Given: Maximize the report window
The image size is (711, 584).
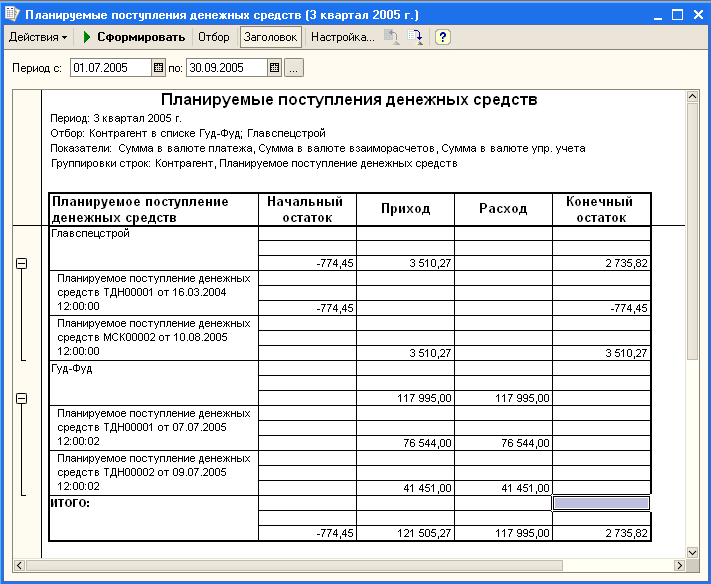Looking at the screenshot, I should coord(677,15).
